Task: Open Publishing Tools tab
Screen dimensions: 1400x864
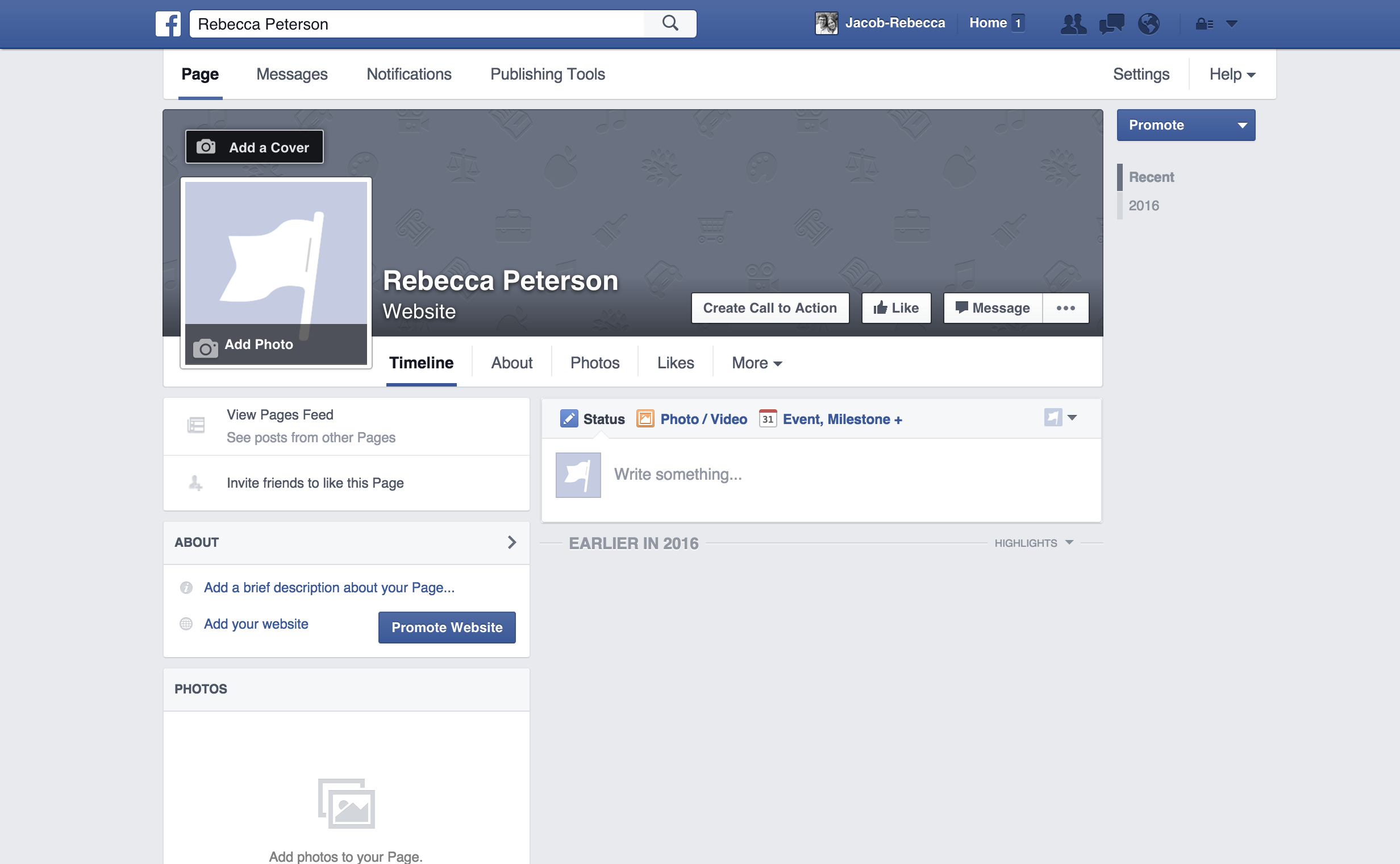Action: [x=548, y=74]
